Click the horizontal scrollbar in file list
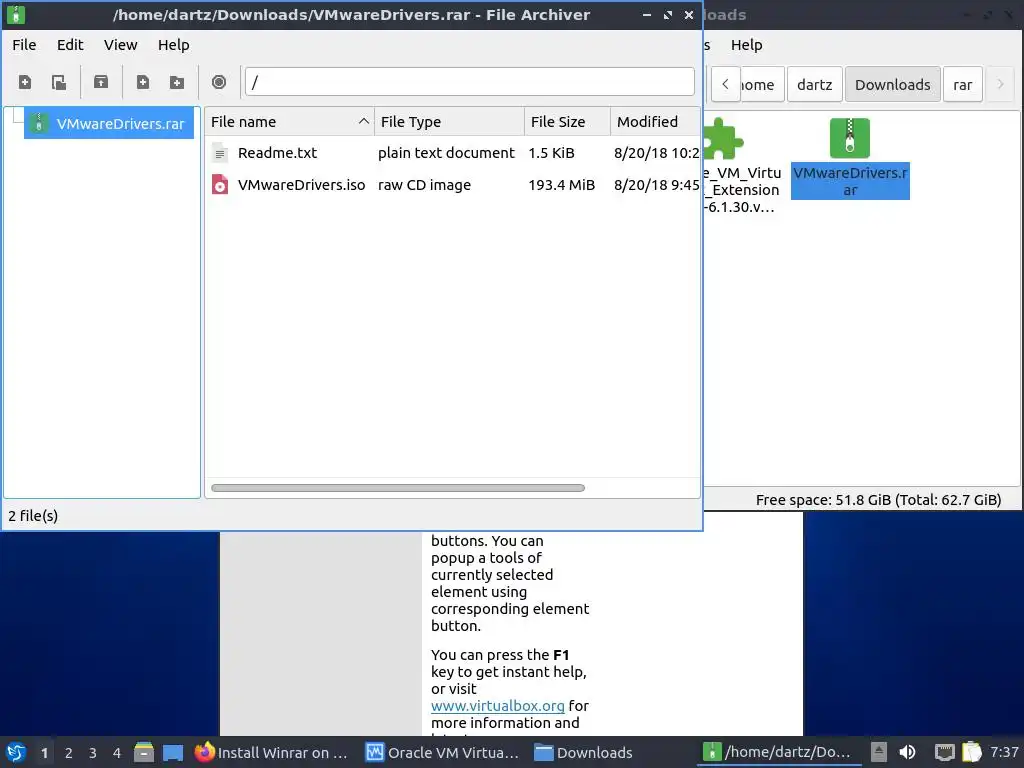 coord(398,488)
